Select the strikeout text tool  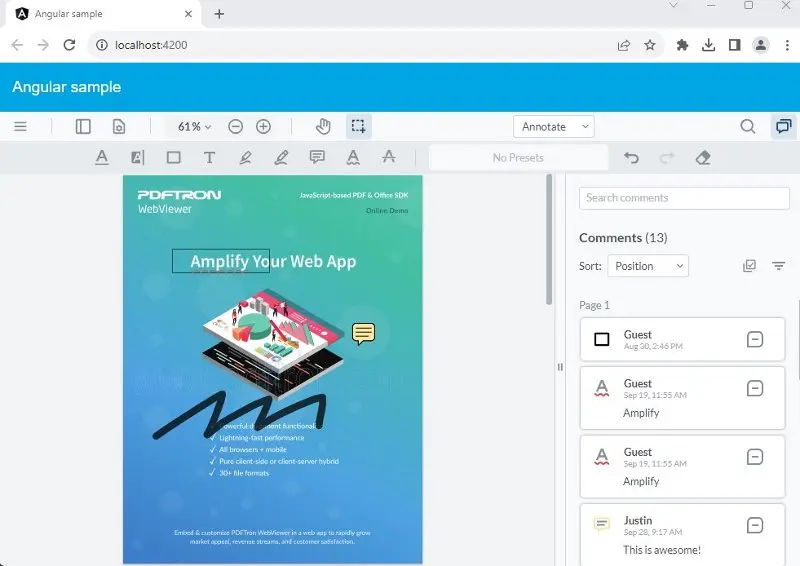(x=389, y=157)
